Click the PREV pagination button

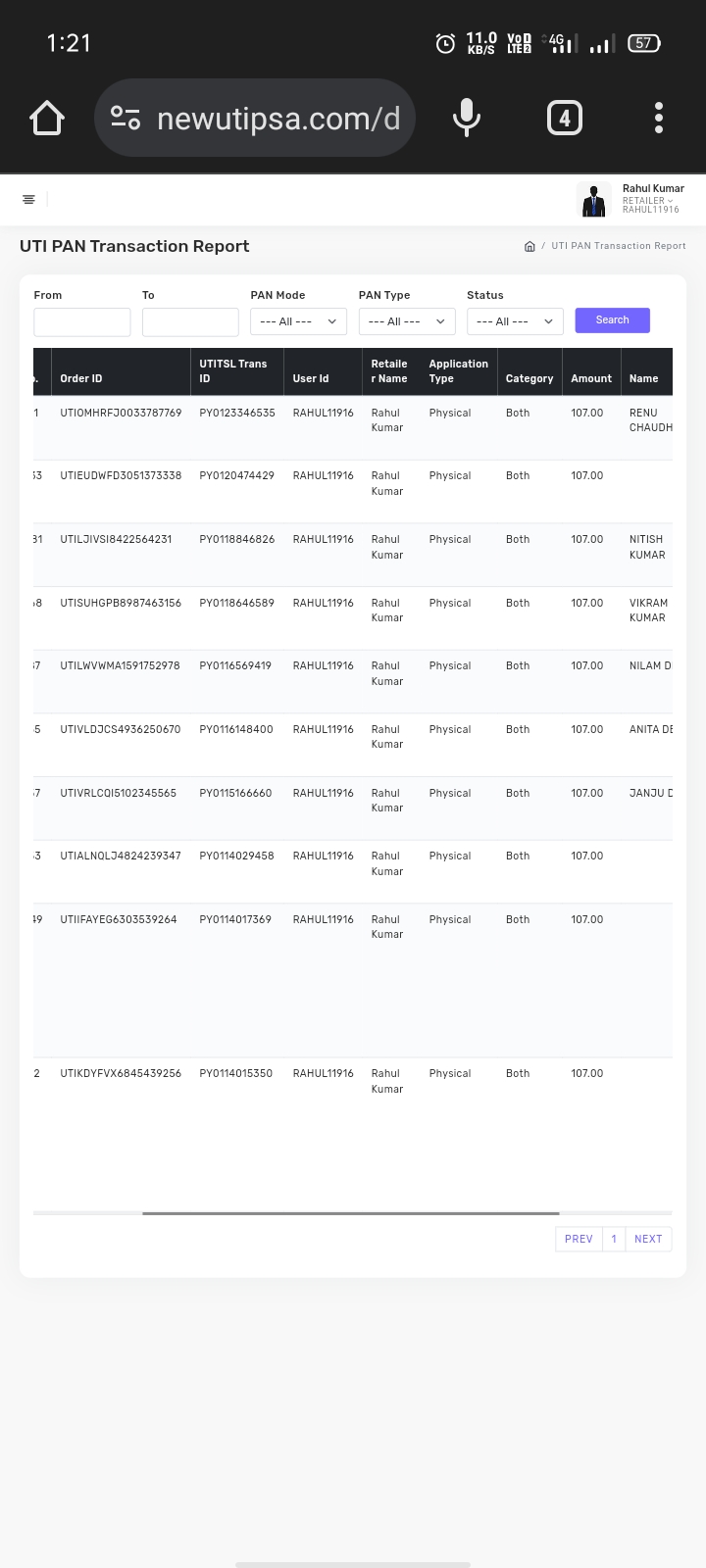coord(579,1239)
